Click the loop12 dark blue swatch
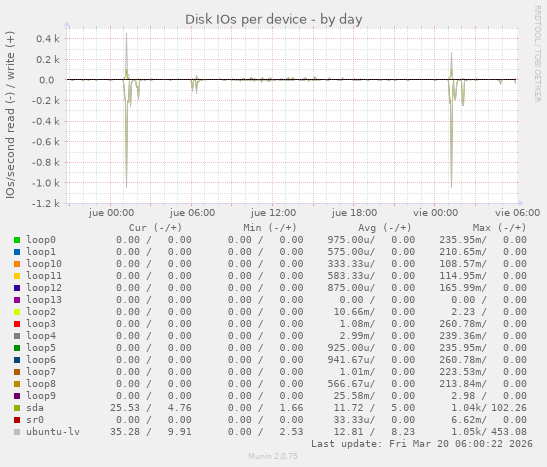 coord(17,288)
